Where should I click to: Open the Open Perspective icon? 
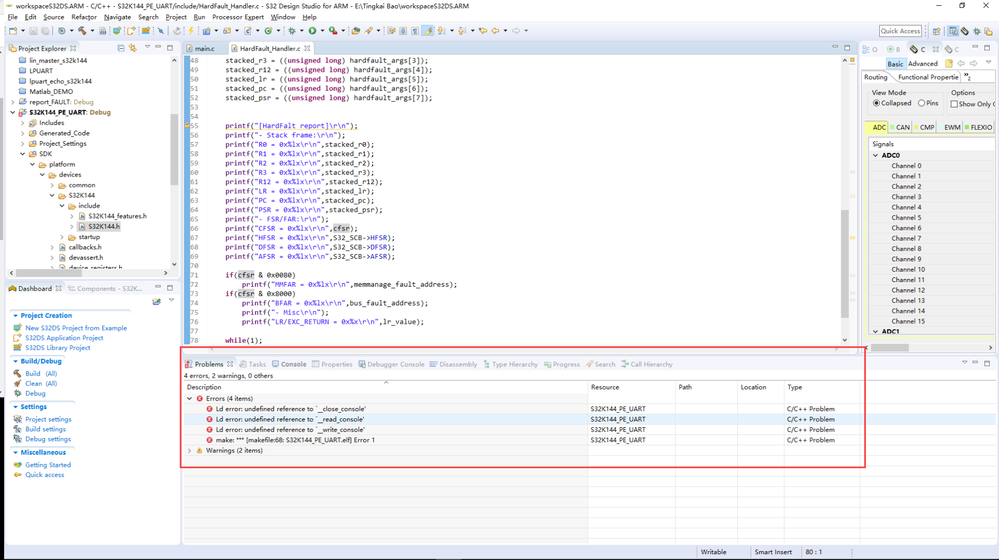coord(937,31)
